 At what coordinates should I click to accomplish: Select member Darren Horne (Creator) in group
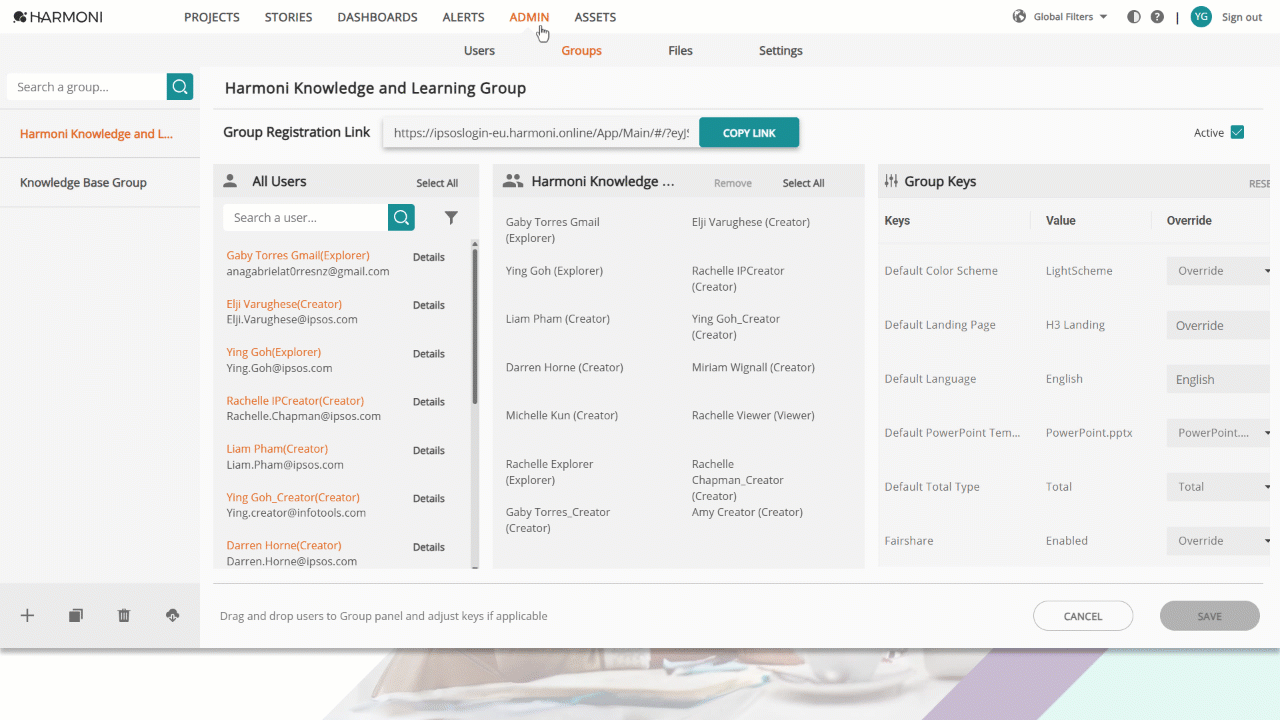point(565,367)
